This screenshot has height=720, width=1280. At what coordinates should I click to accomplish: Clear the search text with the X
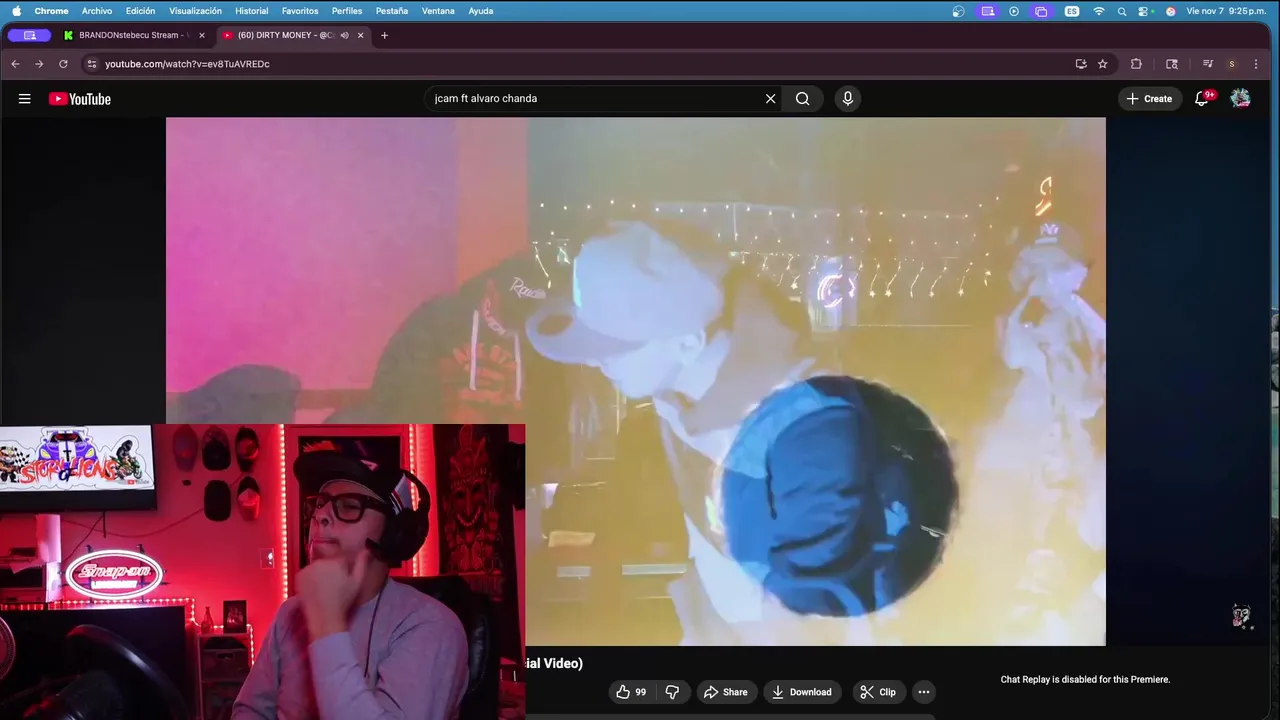coord(770,99)
